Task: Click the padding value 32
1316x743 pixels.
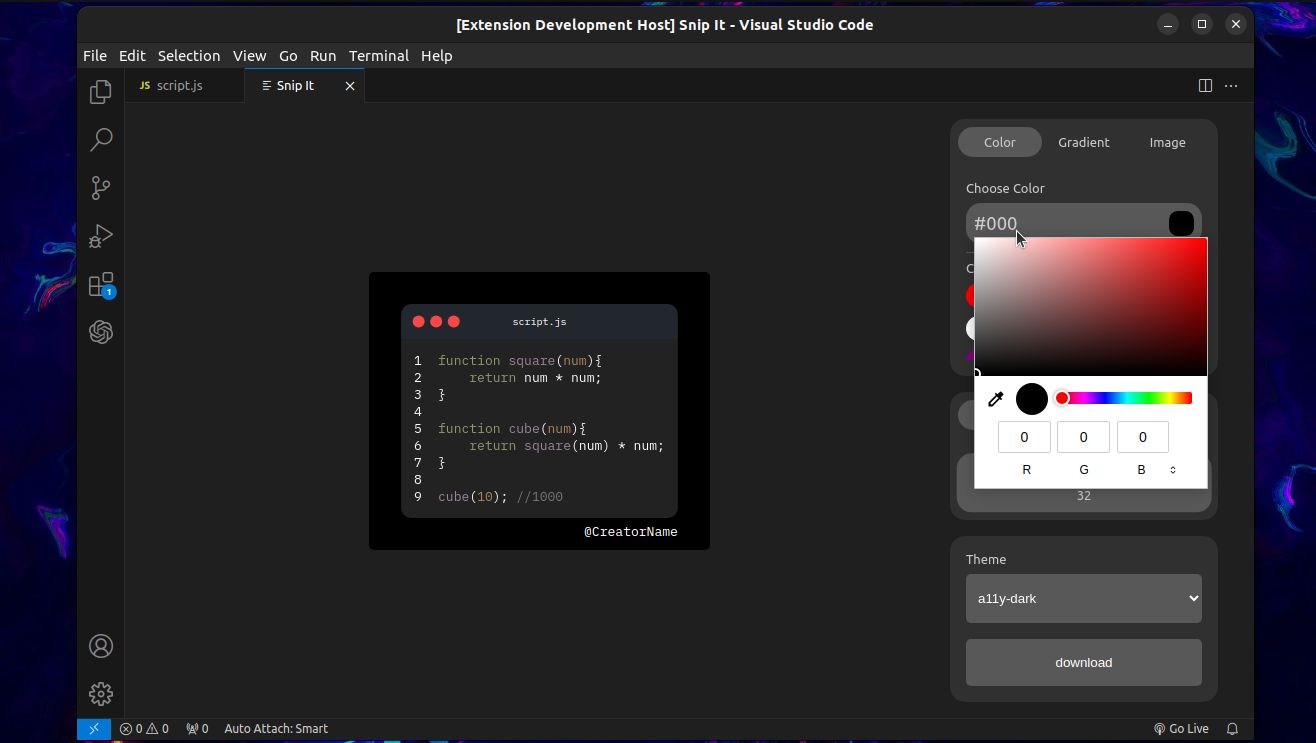Action: point(1084,496)
